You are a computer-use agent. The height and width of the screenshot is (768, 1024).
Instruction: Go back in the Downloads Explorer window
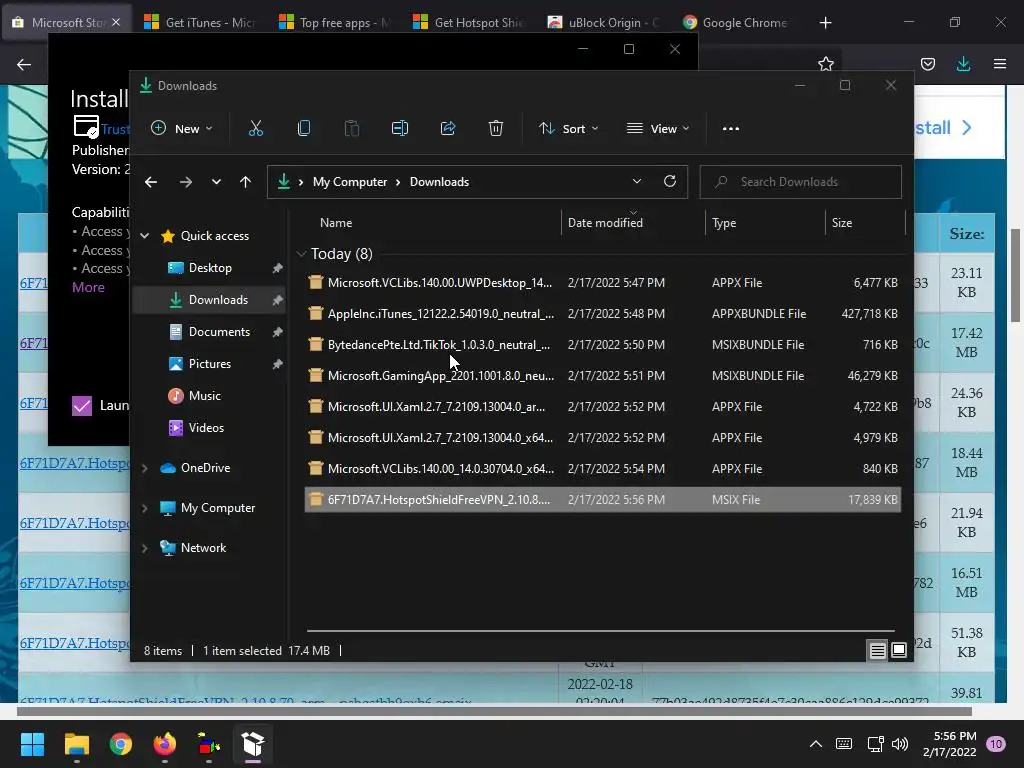(151, 182)
